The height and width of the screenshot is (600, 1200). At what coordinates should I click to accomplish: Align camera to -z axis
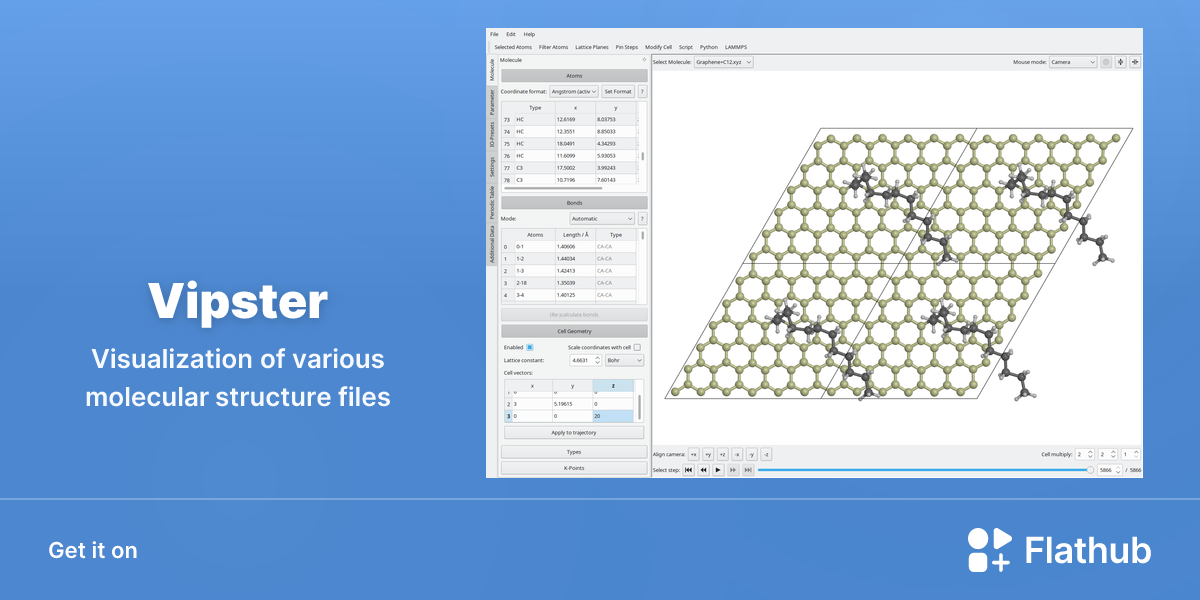point(766,454)
